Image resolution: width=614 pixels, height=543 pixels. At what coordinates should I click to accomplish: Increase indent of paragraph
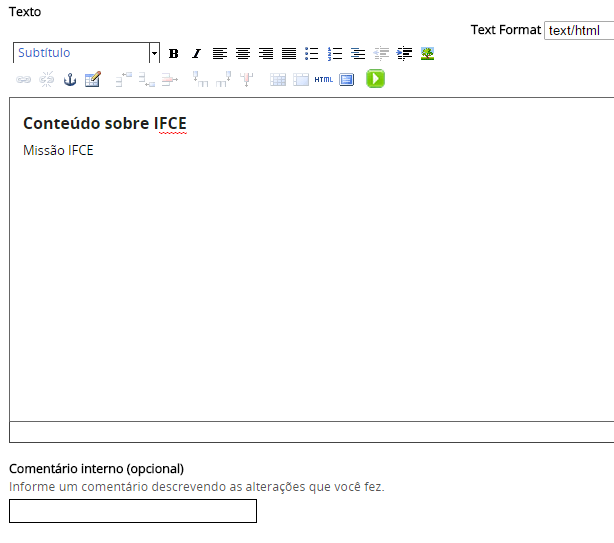[x=404, y=53]
